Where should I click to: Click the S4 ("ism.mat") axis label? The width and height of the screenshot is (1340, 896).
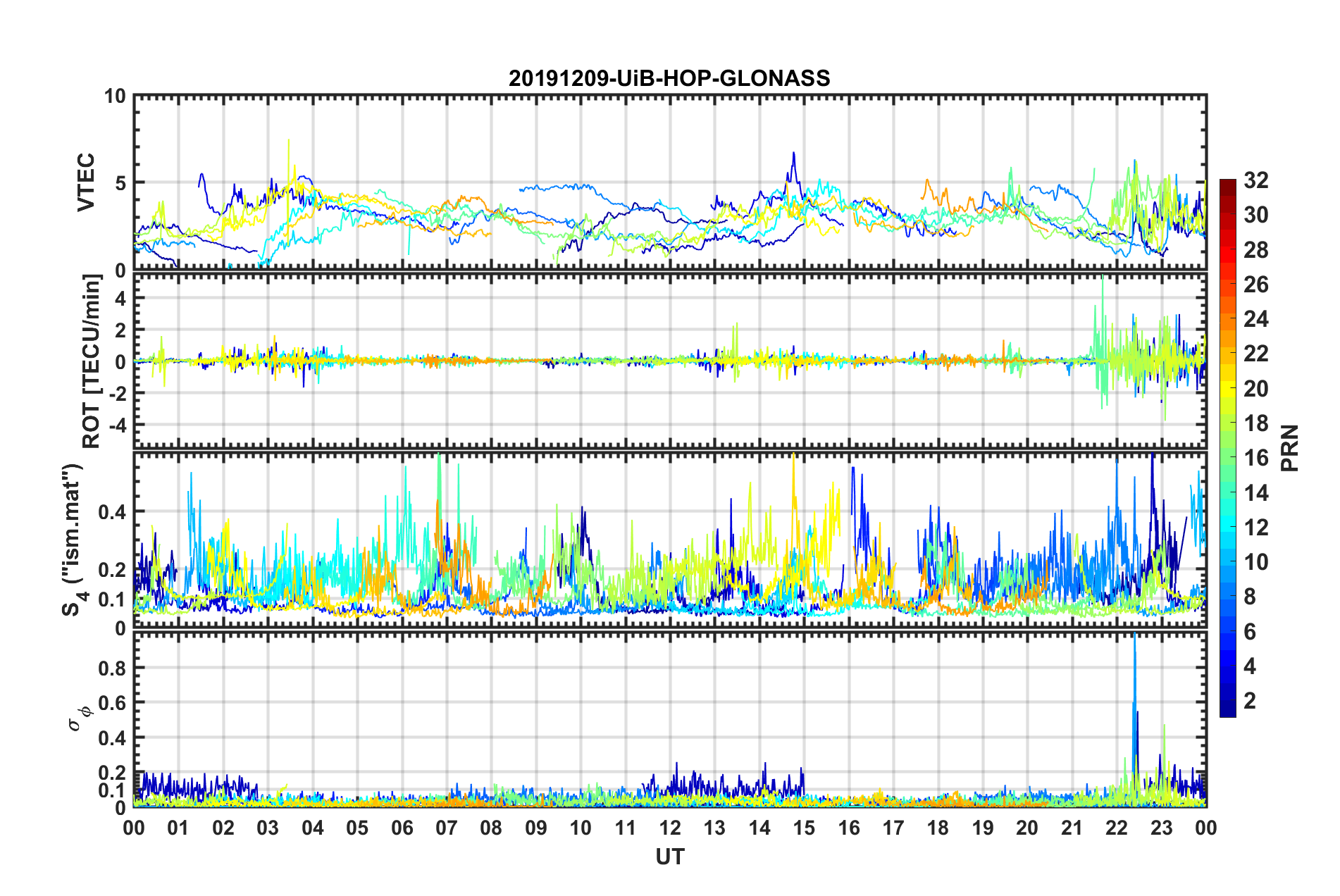pyautogui.click(x=73, y=540)
